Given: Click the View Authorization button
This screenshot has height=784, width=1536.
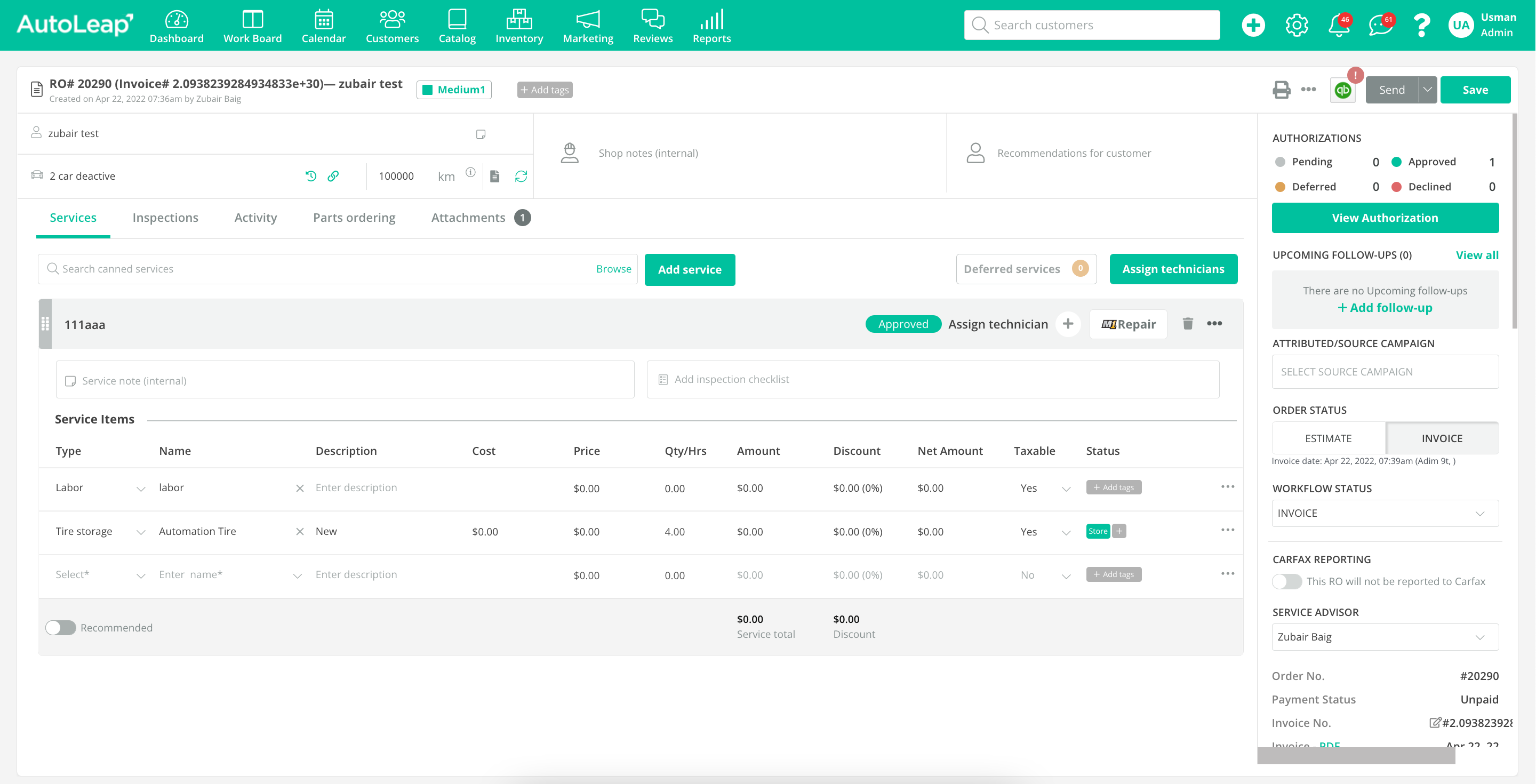Looking at the screenshot, I should (x=1385, y=218).
